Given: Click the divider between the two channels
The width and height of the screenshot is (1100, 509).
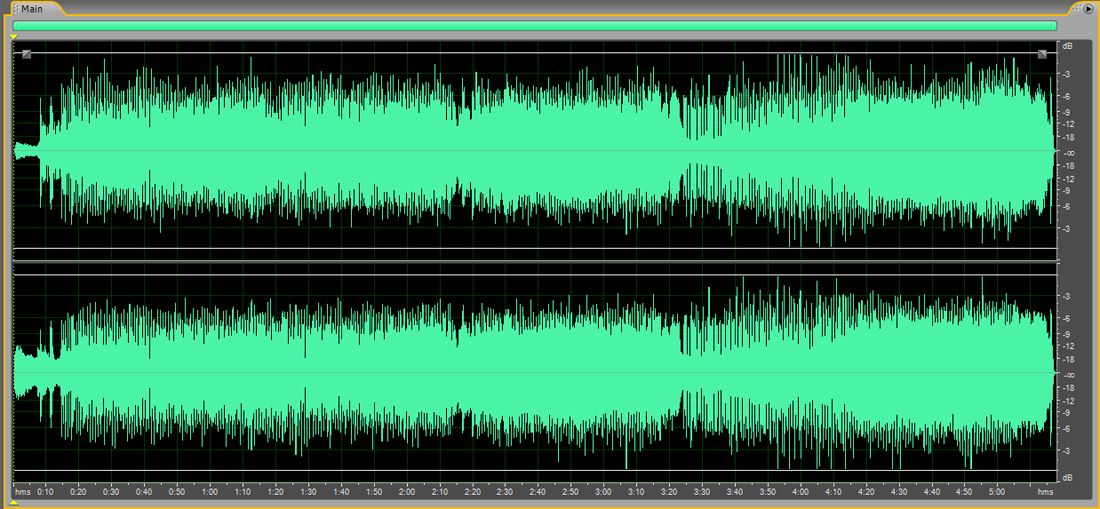Looking at the screenshot, I should pos(534,262).
